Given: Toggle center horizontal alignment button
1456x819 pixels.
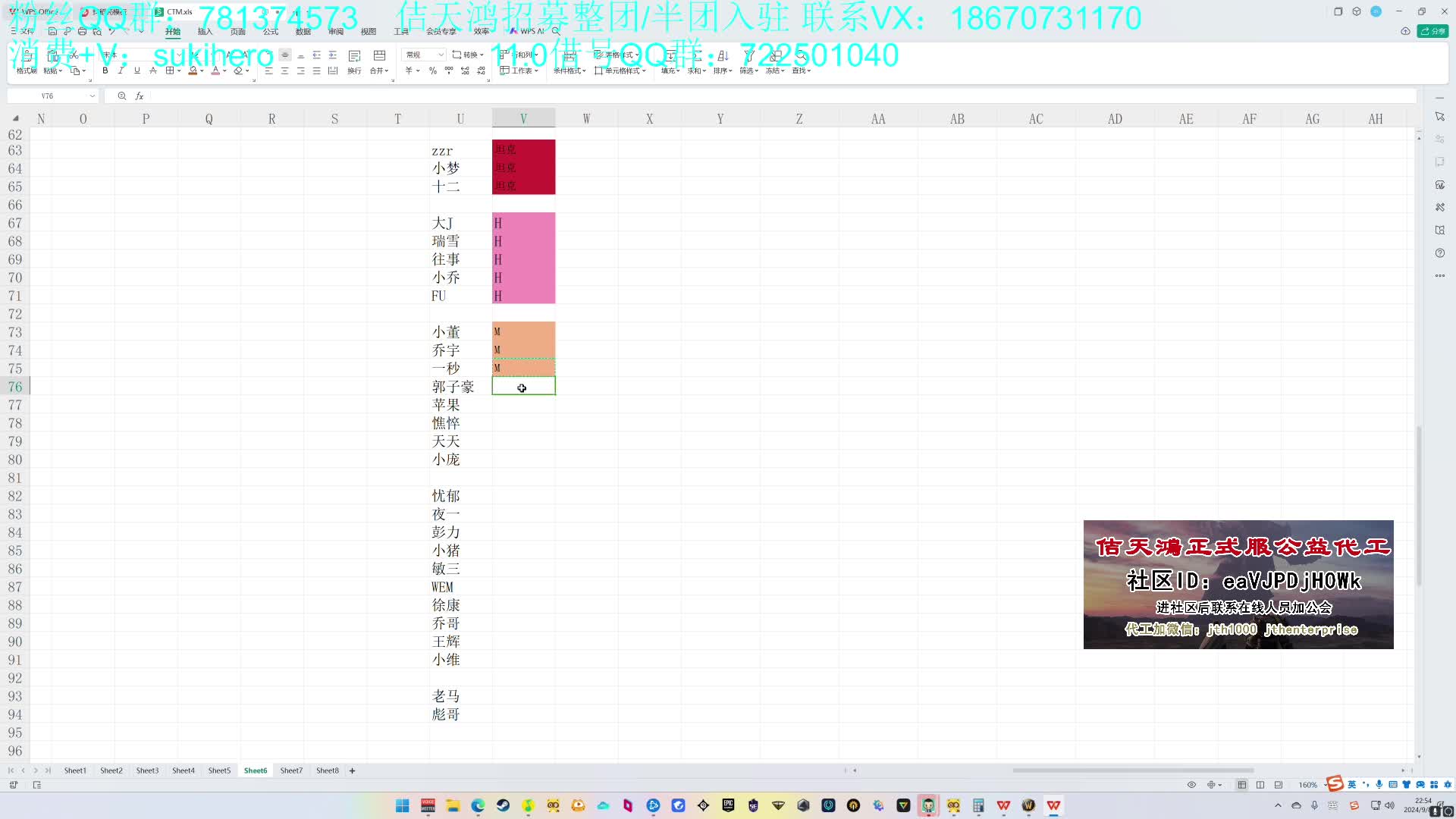Looking at the screenshot, I should (x=284, y=71).
